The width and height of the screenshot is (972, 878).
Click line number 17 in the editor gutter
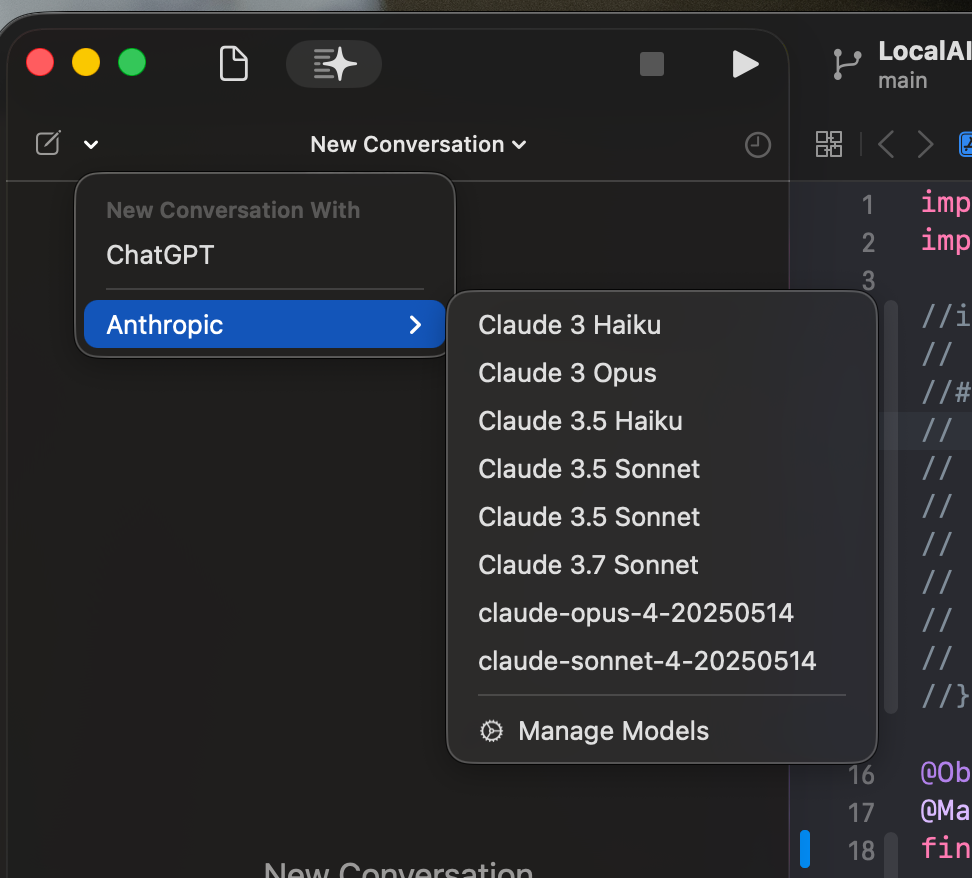pyautogui.click(x=861, y=813)
